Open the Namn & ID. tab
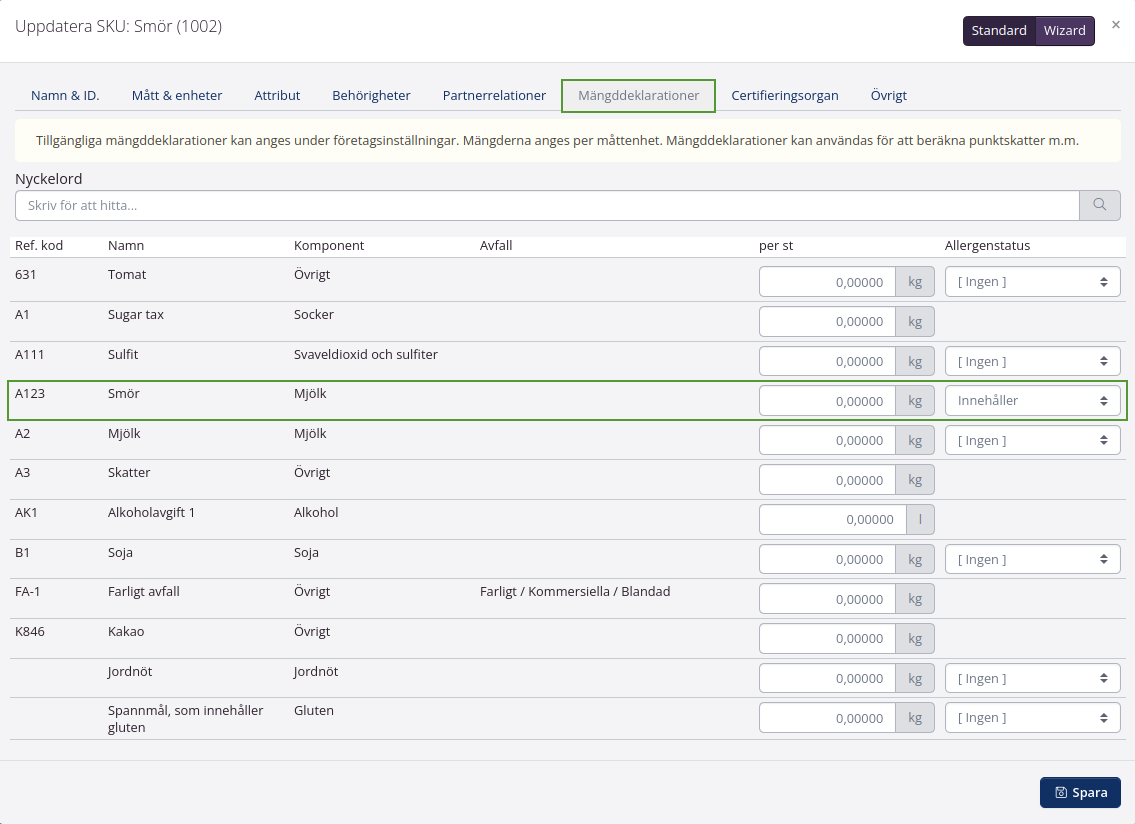This screenshot has height=824, width=1135. 65,96
